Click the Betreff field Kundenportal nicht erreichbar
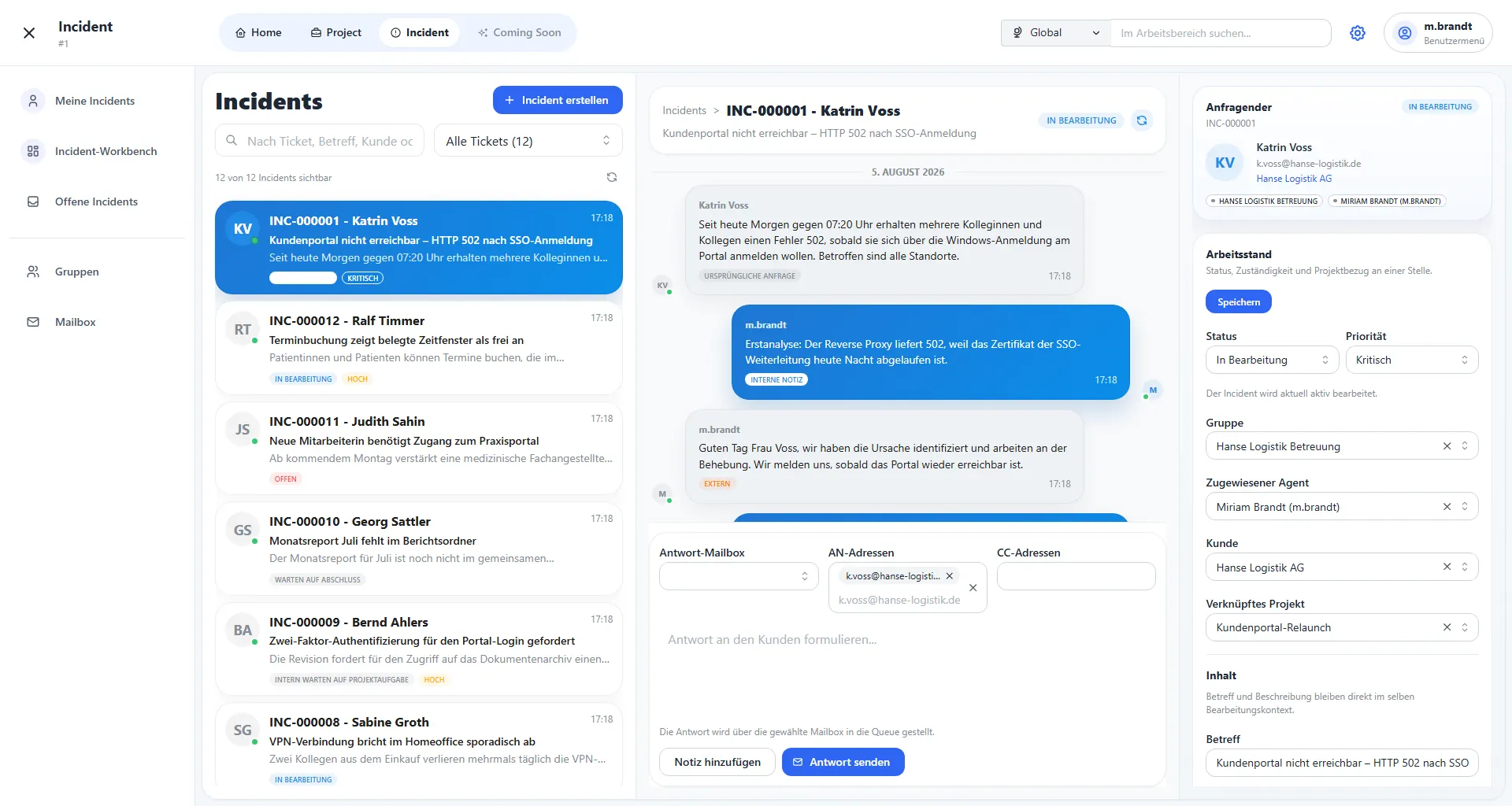The height and width of the screenshot is (806, 1512). (1342, 763)
